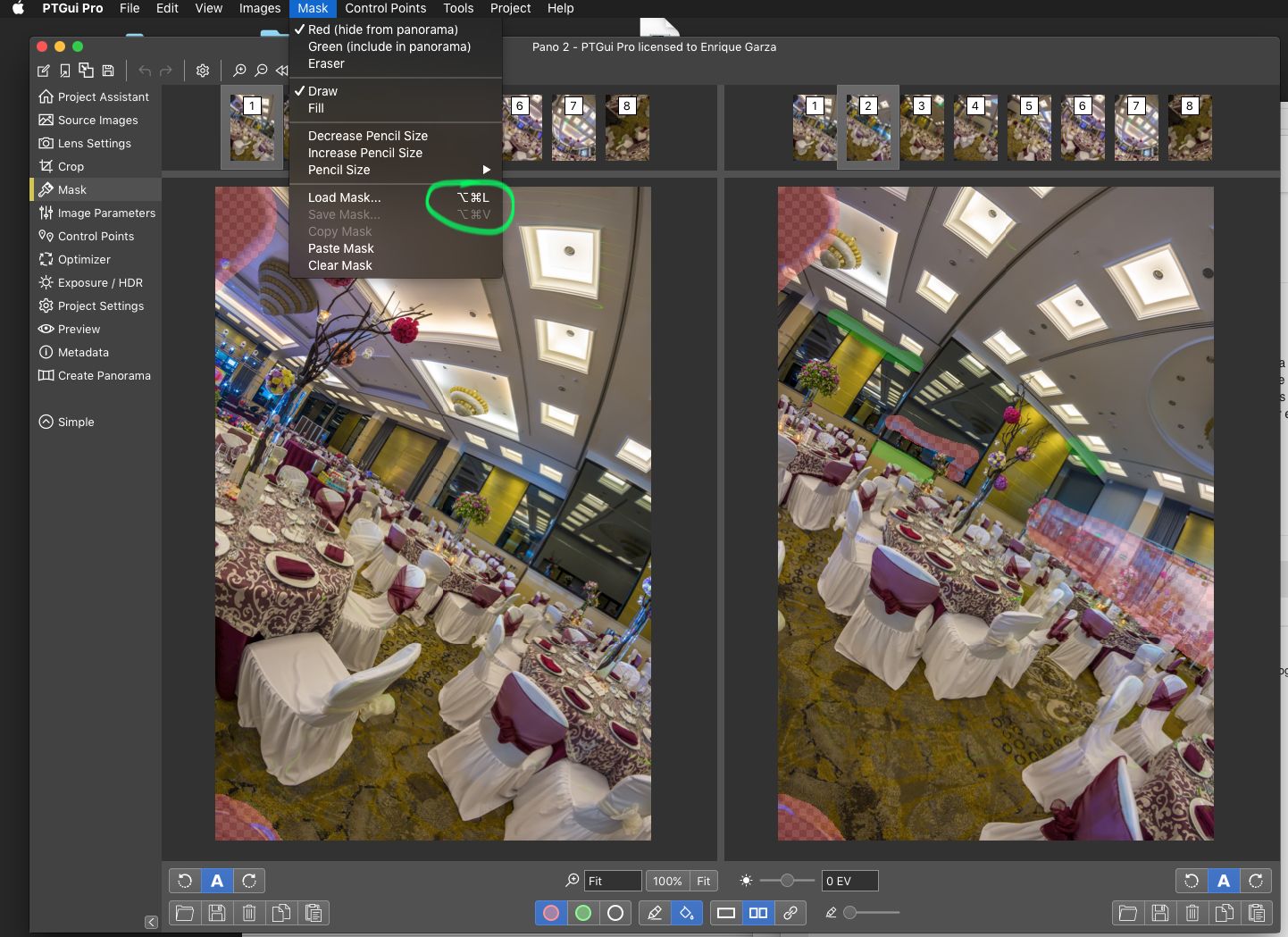This screenshot has width=1288, height=937.
Task: Activate the paint bucket fill tool
Action: [686, 913]
